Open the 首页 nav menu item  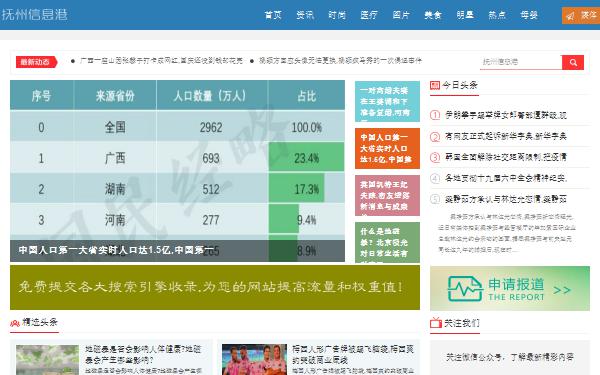click(273, 15)
